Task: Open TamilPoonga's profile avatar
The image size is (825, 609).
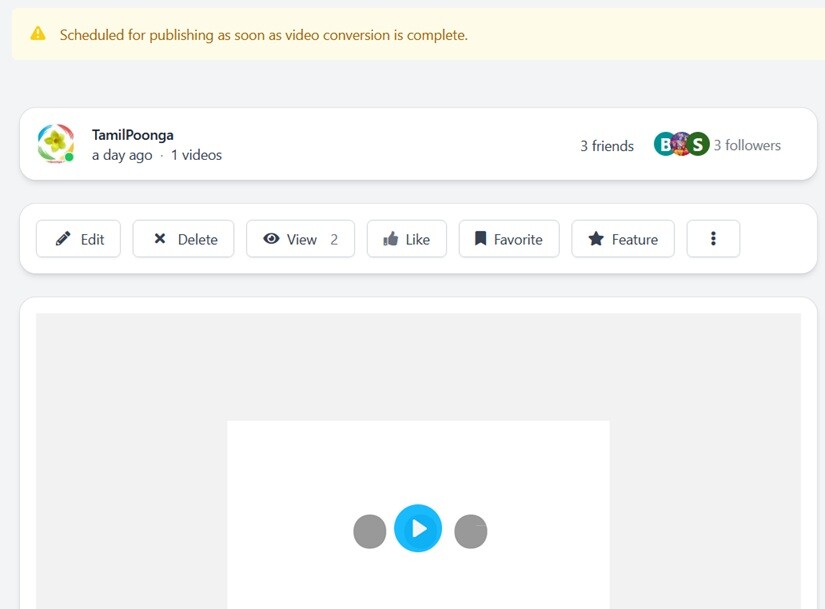Action: (55, 144)
